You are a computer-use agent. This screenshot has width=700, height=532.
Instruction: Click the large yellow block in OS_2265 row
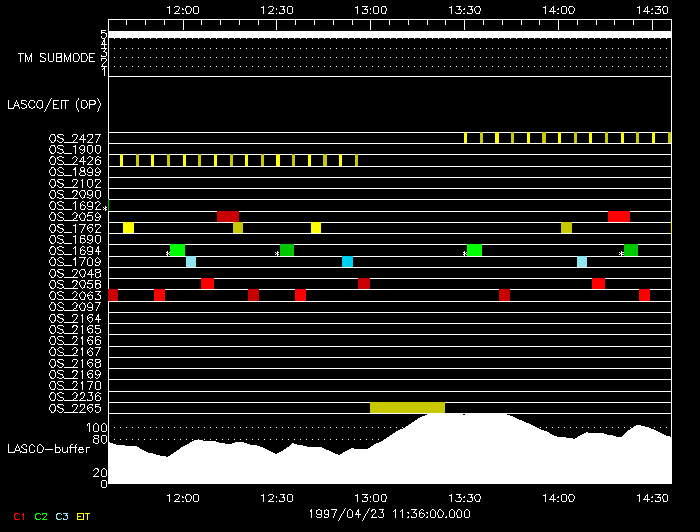[407, 407]
